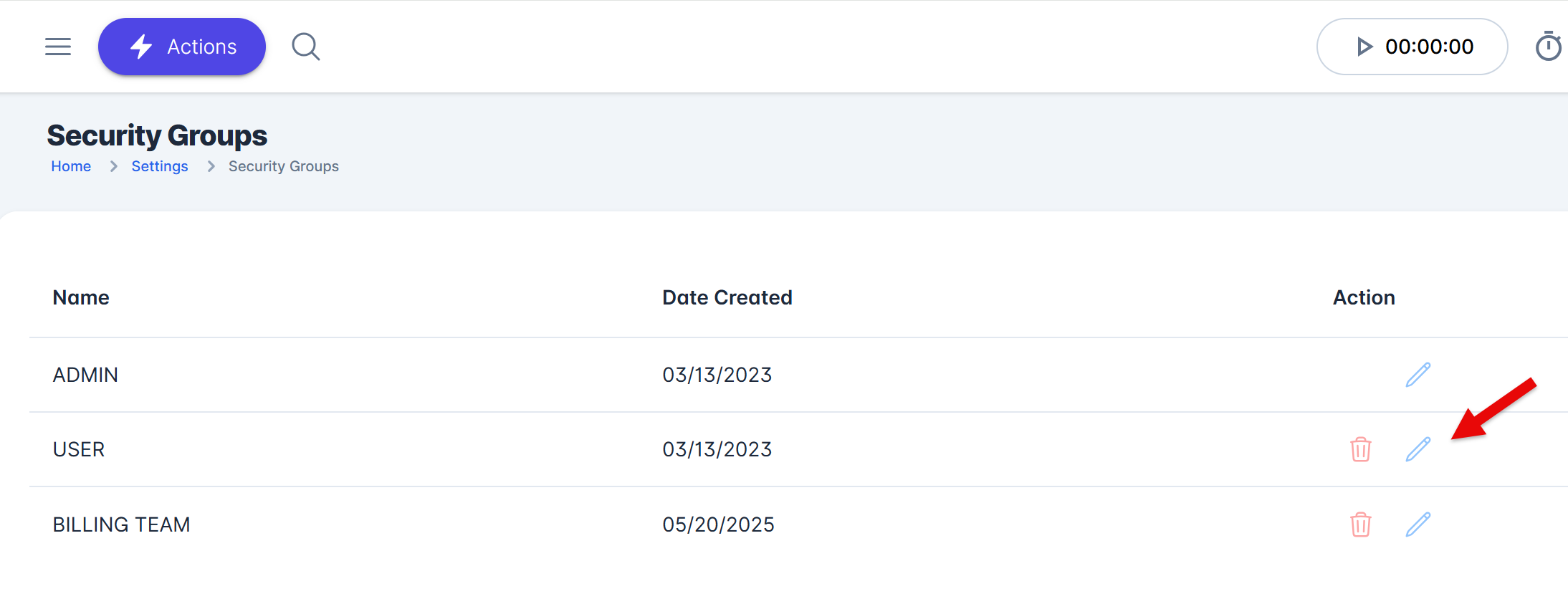
Task: Delete the BILLING TEAM security group
Action: 1360,524
